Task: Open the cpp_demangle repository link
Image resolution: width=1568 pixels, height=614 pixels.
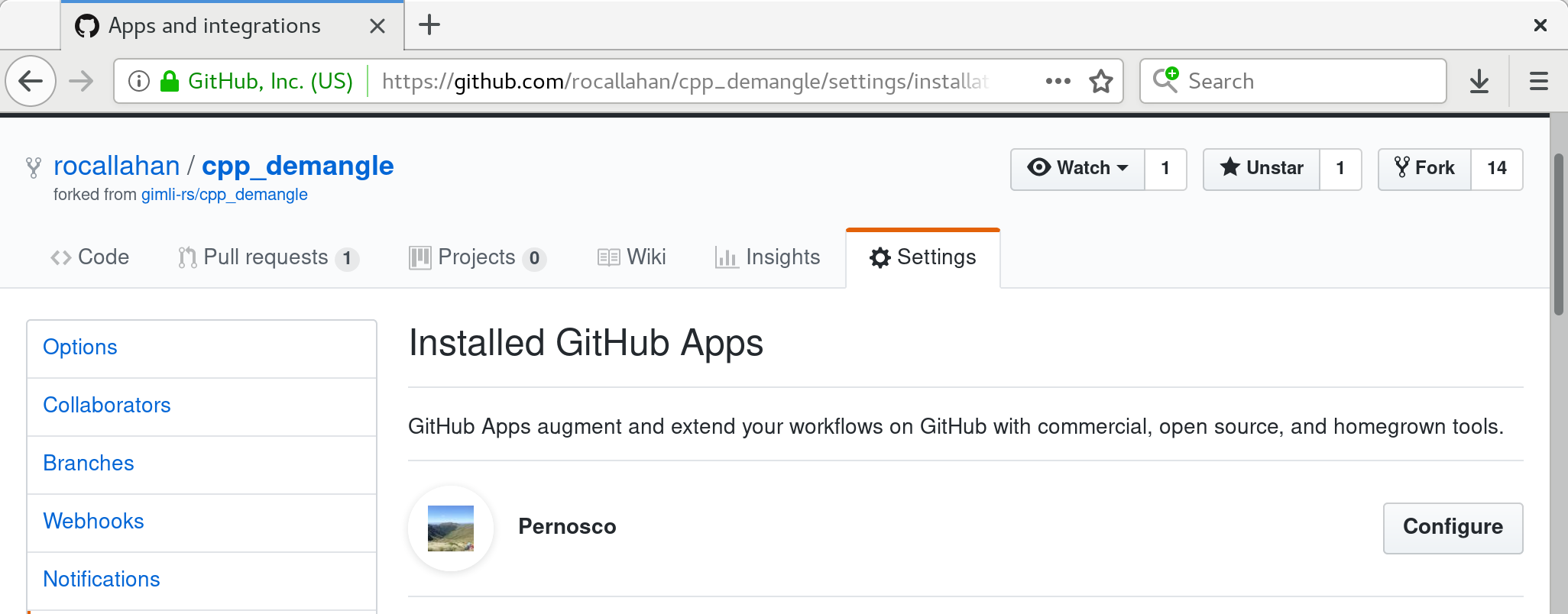Action: pyautogui.click(x=297, y=166)
